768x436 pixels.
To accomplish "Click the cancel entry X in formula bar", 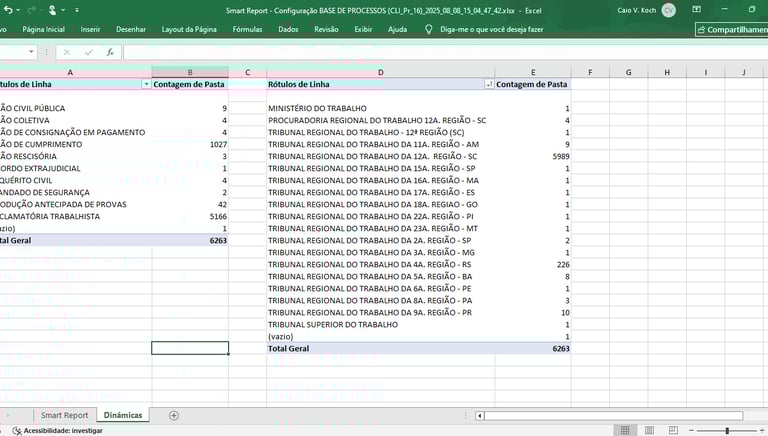I will pyautogui.click(x=67, y=52).
